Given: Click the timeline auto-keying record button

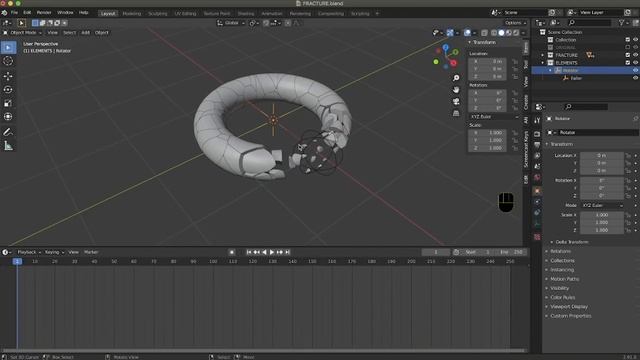Looking at the screenshot, I should (232, 252).
